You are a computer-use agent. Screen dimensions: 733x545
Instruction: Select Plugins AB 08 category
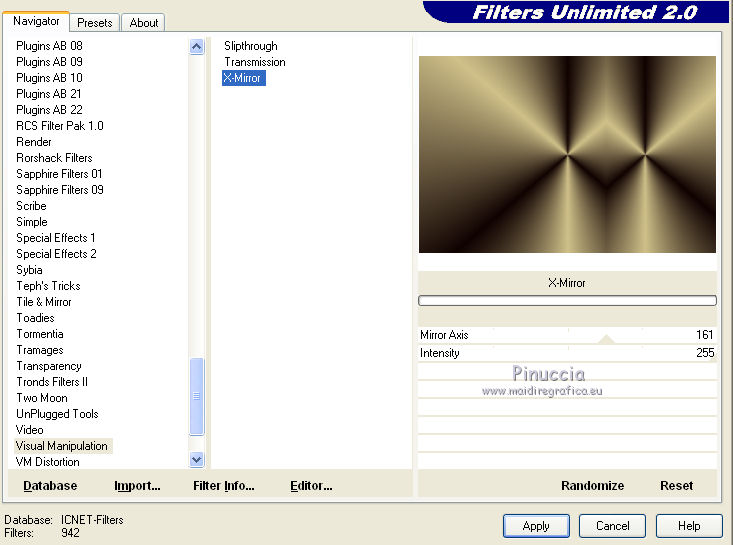49,46
